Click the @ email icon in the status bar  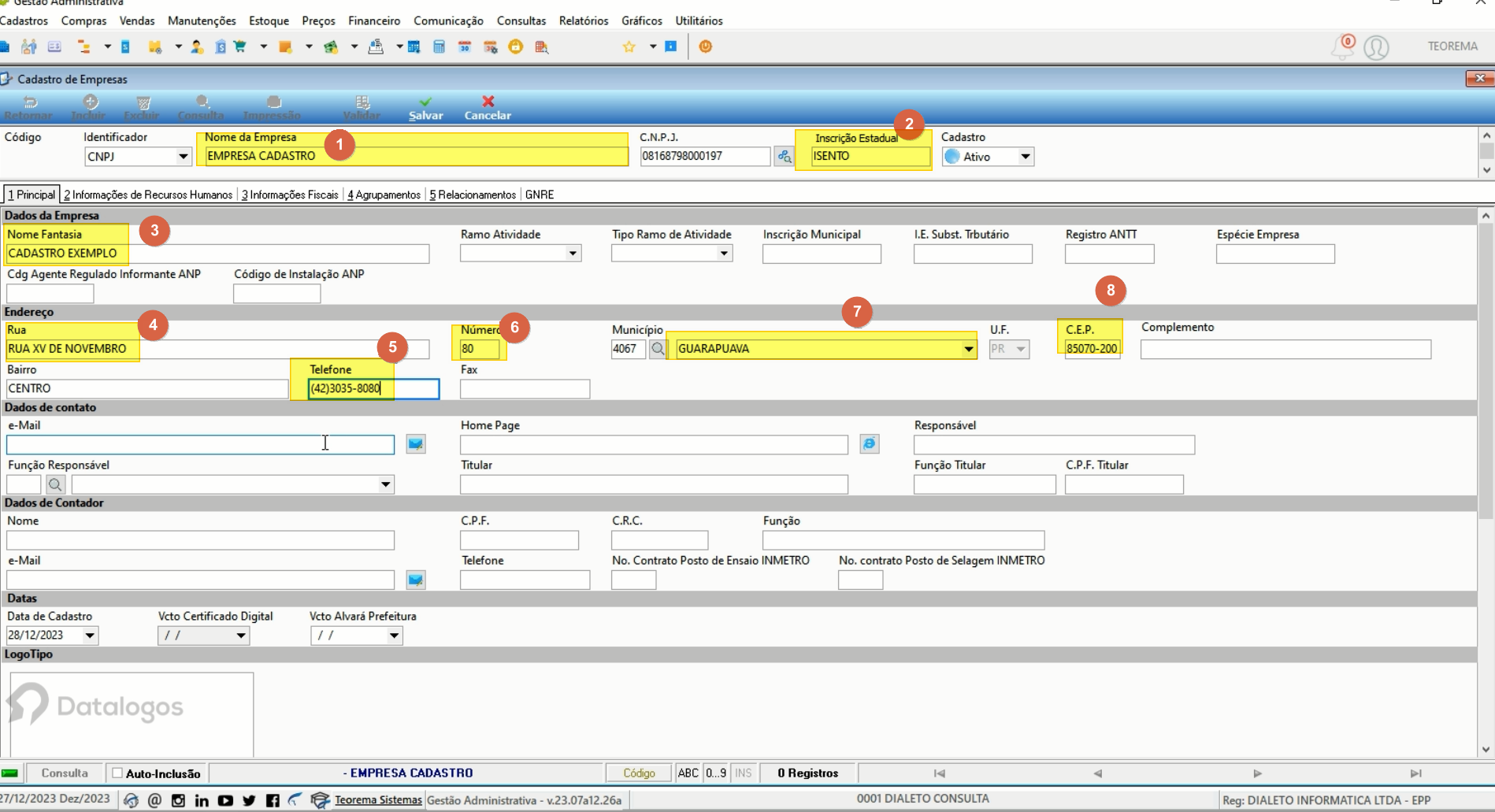(154, 800)
